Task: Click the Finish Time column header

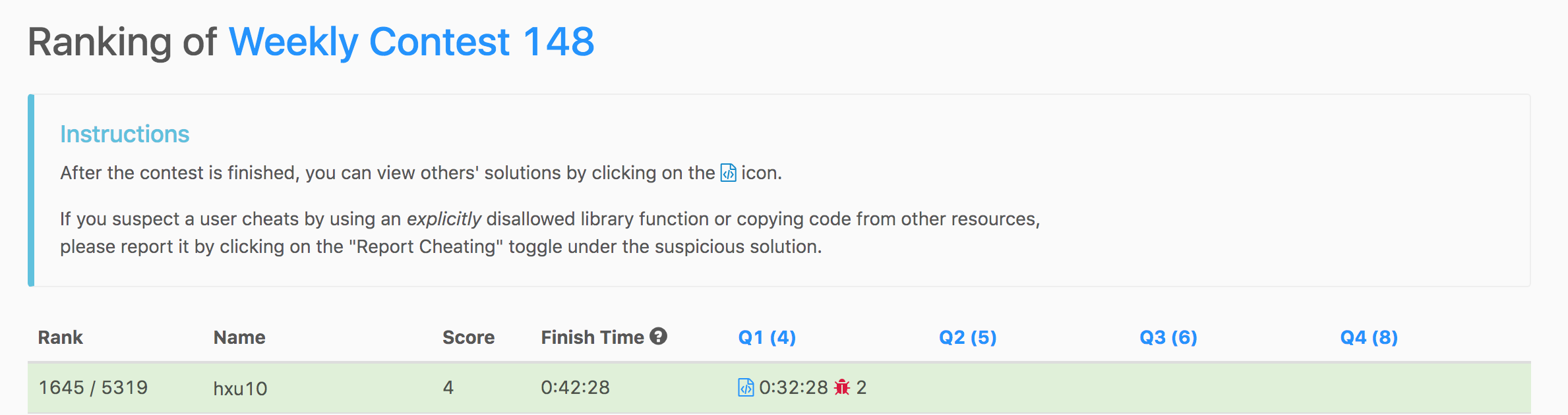Action: (592, 337)
